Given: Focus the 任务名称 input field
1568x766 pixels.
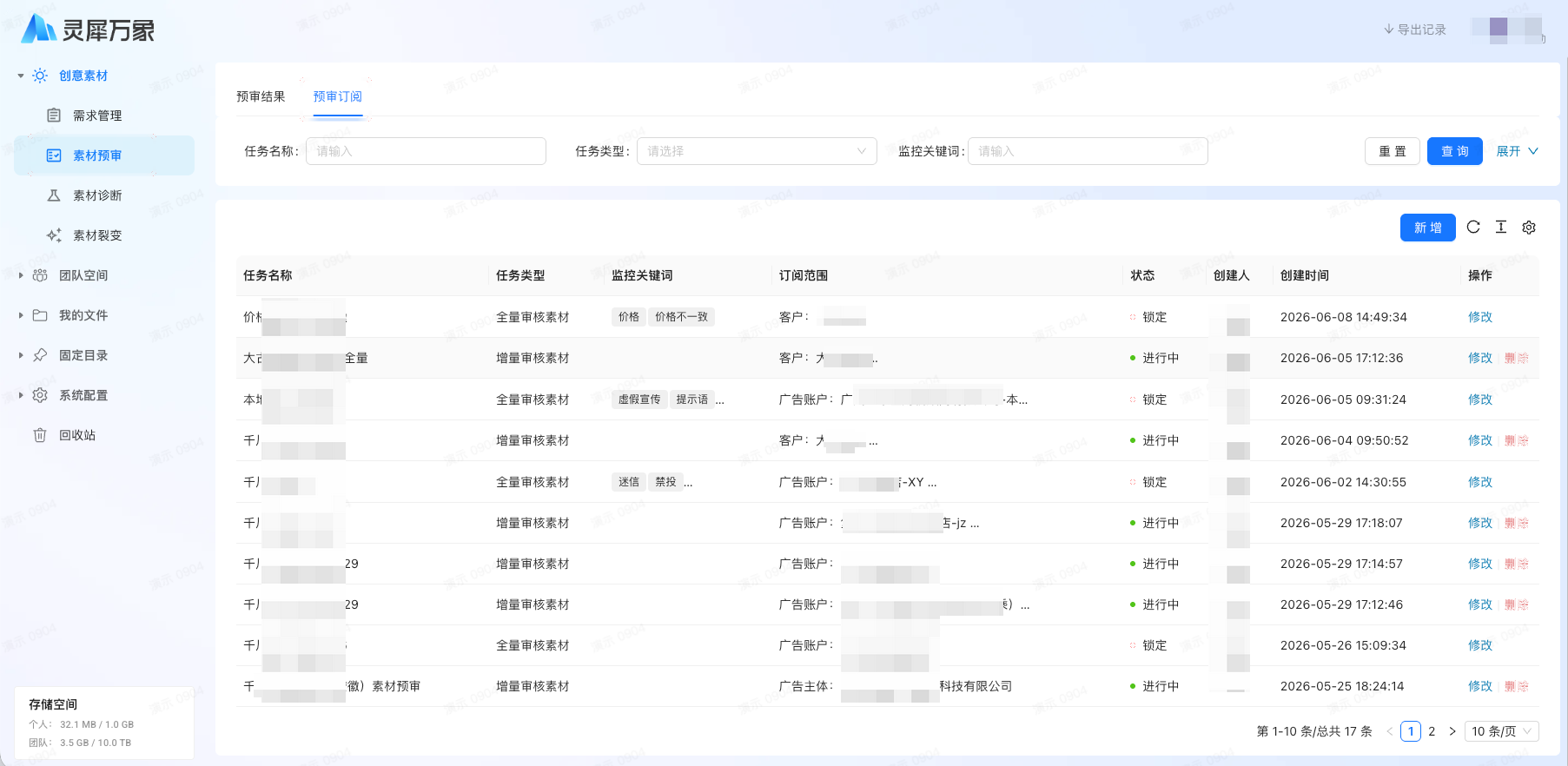Looking at the screenshot, I should [x=426, y=151].
